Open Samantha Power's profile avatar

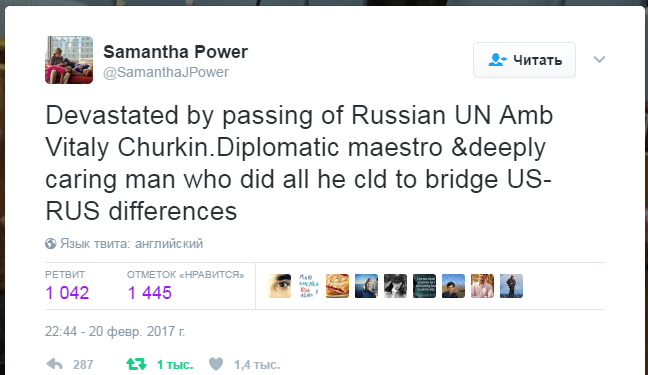(x=69, y=60)
